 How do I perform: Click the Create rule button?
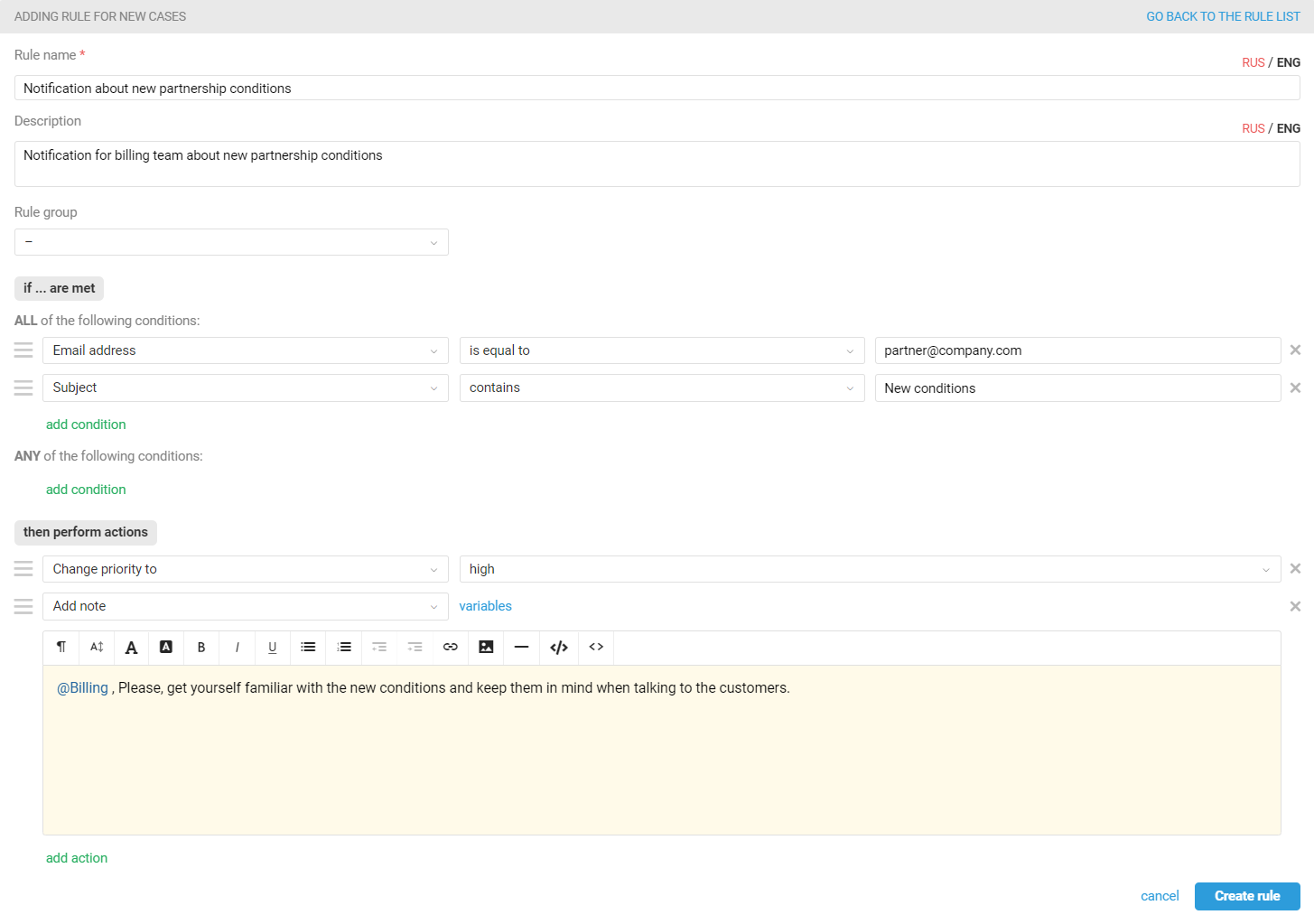point(1246,896)
